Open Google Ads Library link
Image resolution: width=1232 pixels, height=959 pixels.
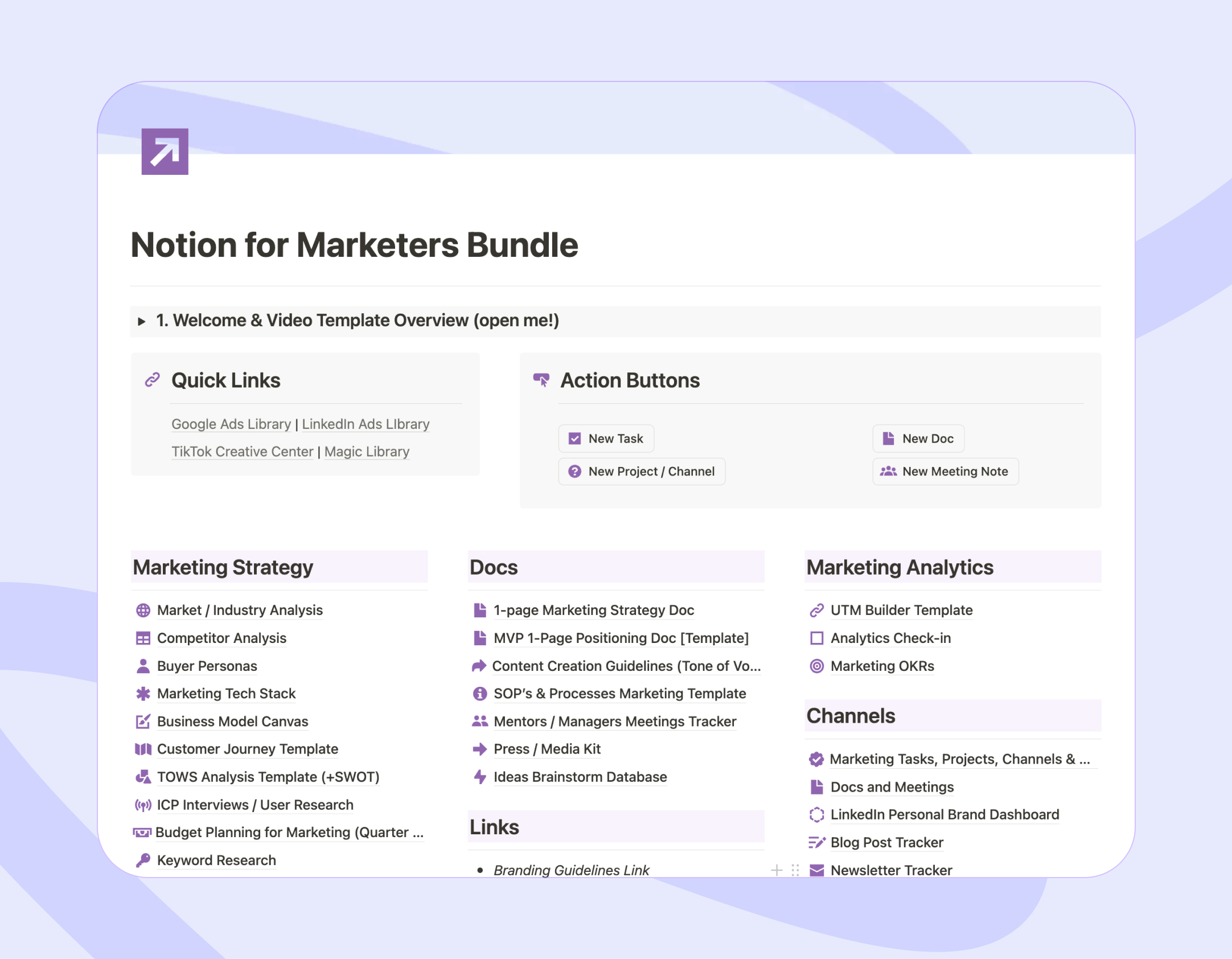[x=231, y=424]
